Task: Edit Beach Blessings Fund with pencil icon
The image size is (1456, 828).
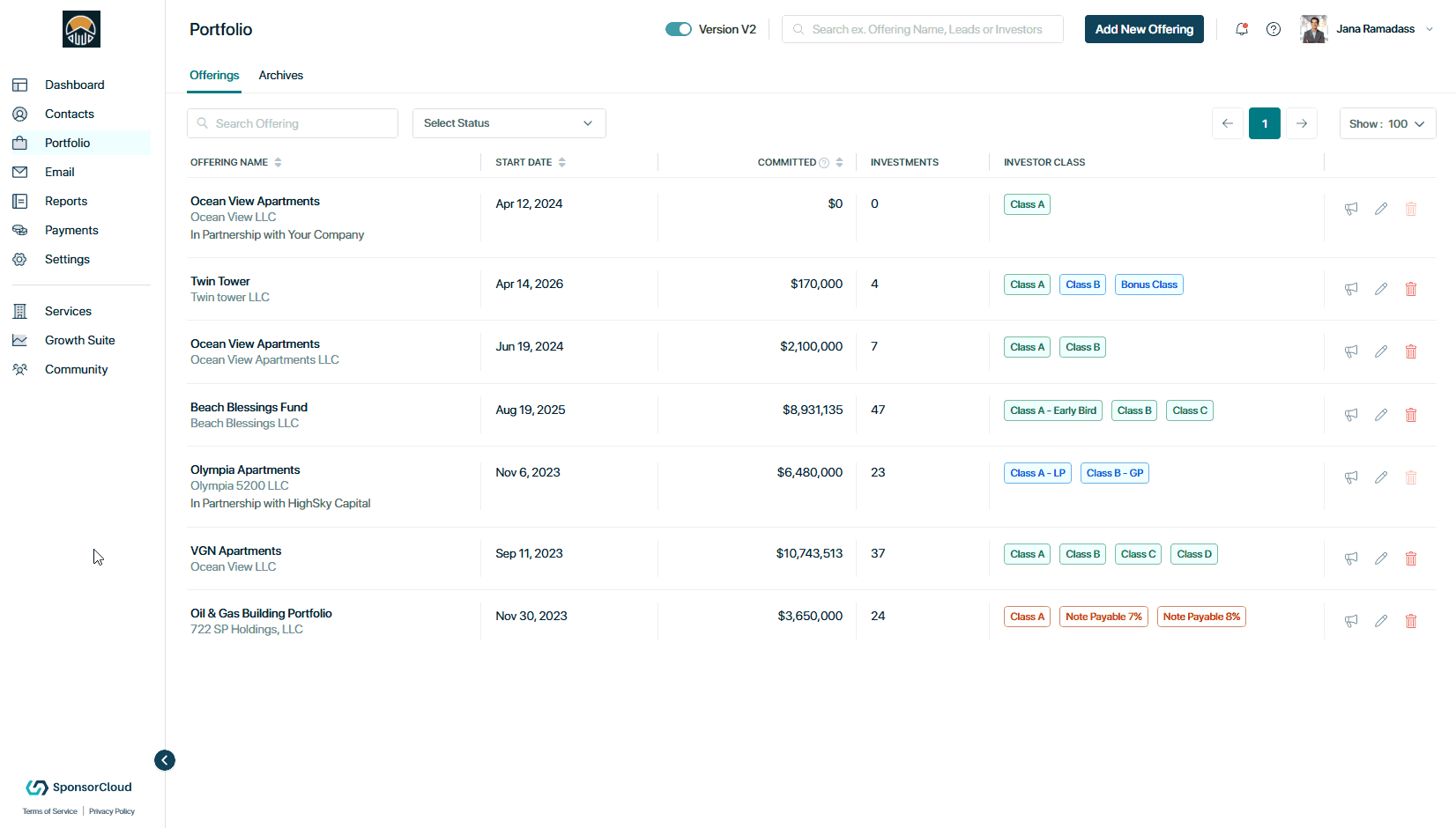Action: 1381,415
